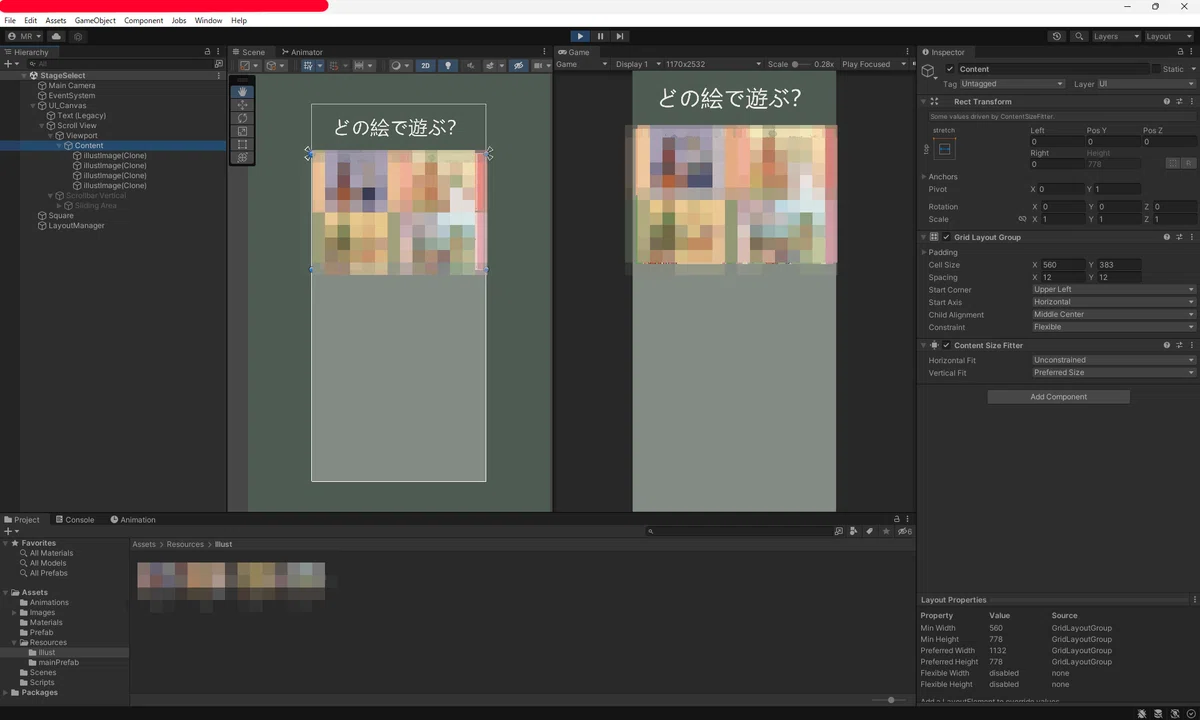Click the anchor preset stretch box
Viewport: 1200px width, 720px height.
point(945,149)
